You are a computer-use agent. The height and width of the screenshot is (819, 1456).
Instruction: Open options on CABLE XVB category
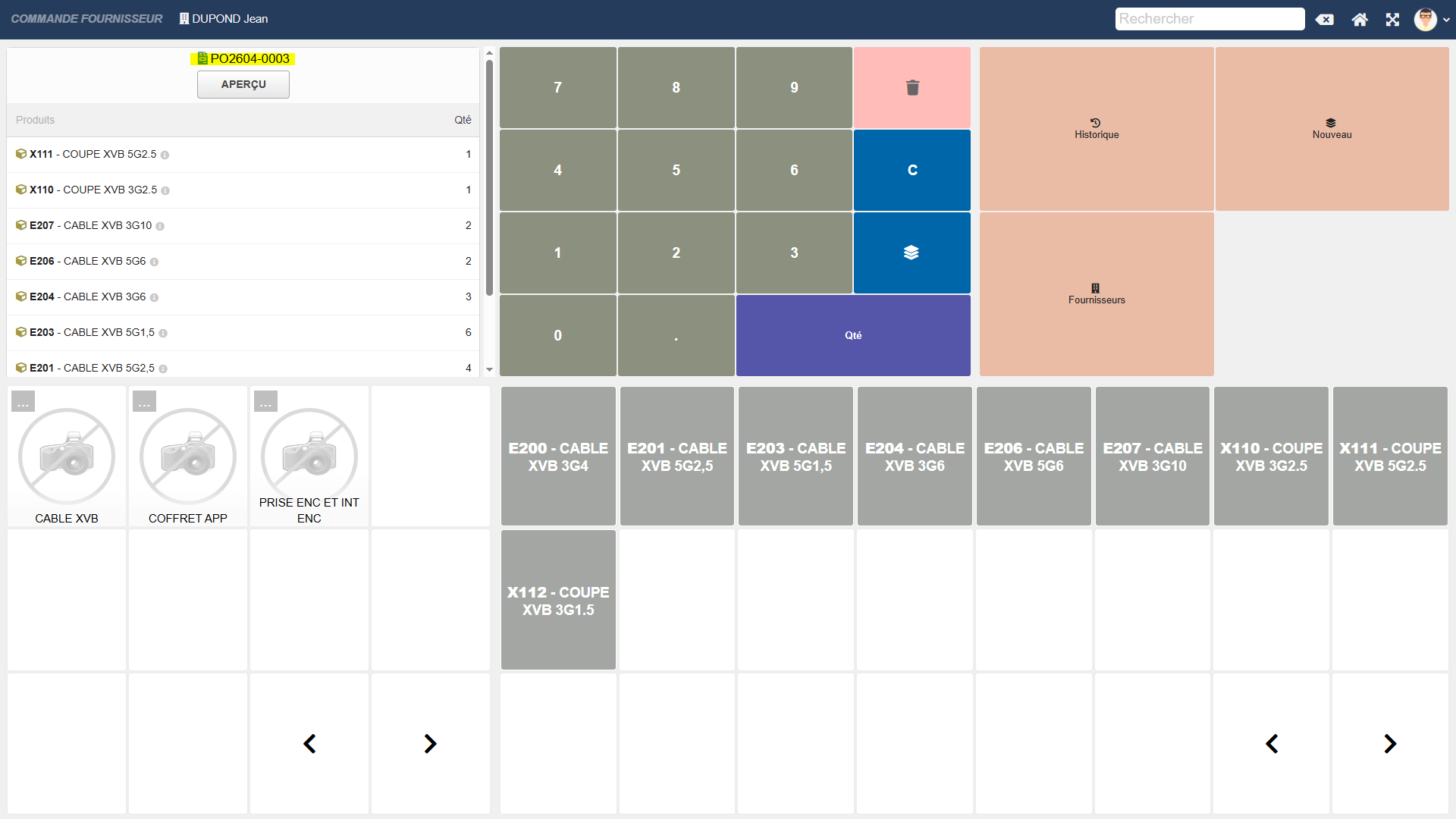point(24,402)
